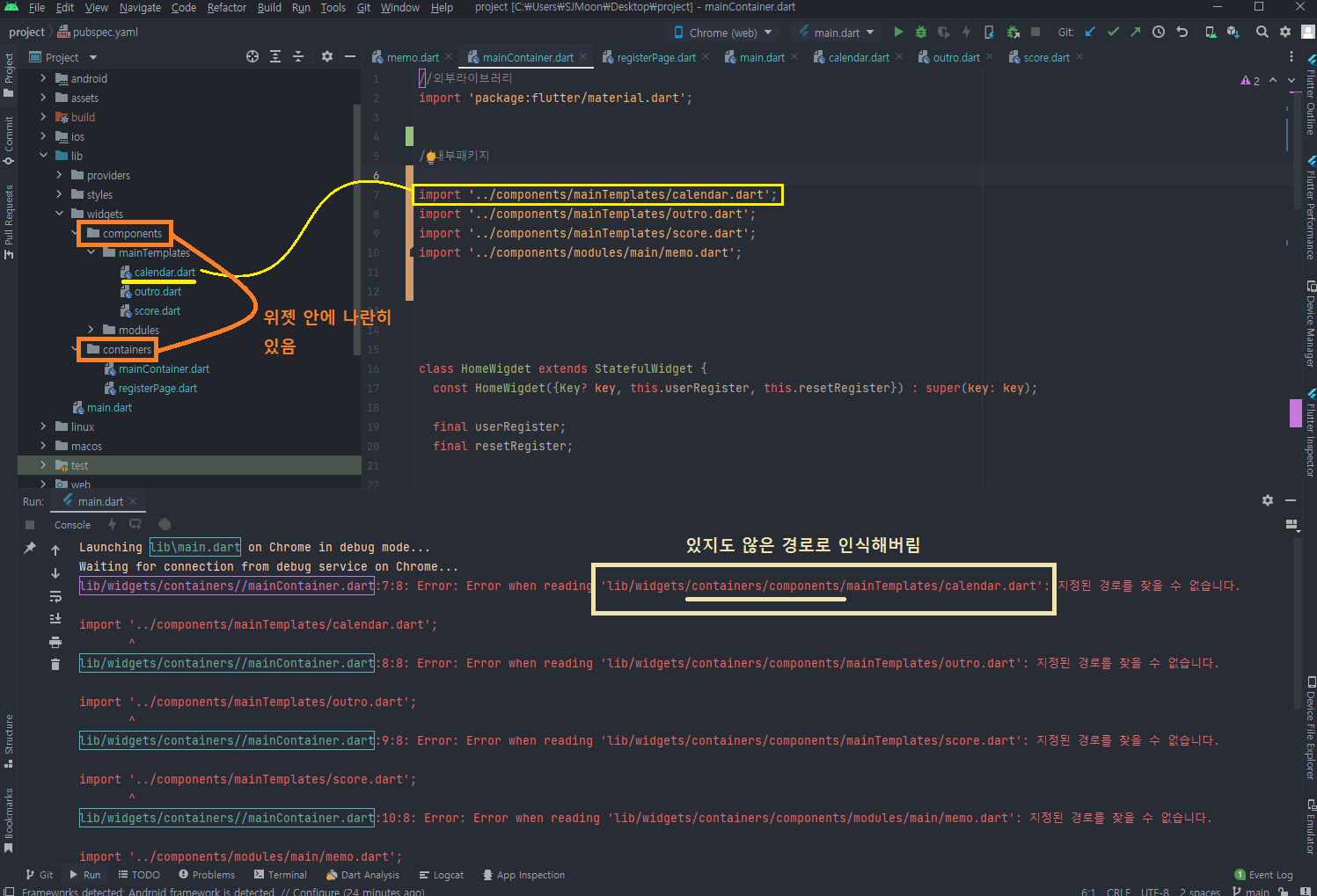Start debugging with the green bug icon
The width and height of the screenshot is (1317, 896).
(x=921, y=32)
